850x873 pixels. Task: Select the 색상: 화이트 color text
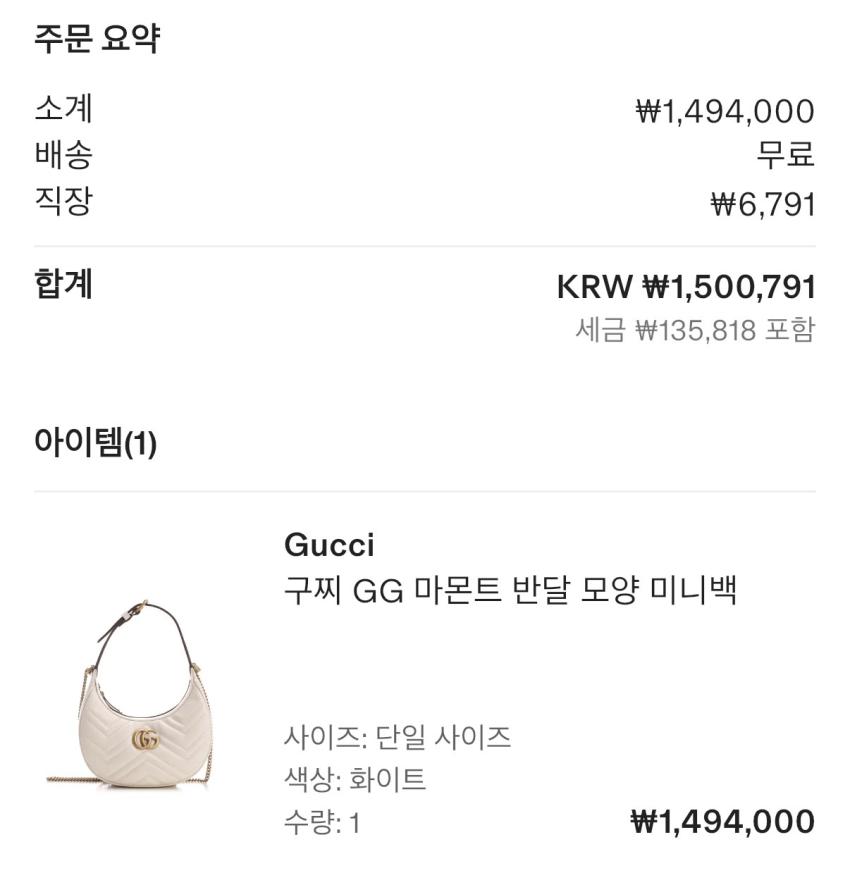tap(355, 779)
